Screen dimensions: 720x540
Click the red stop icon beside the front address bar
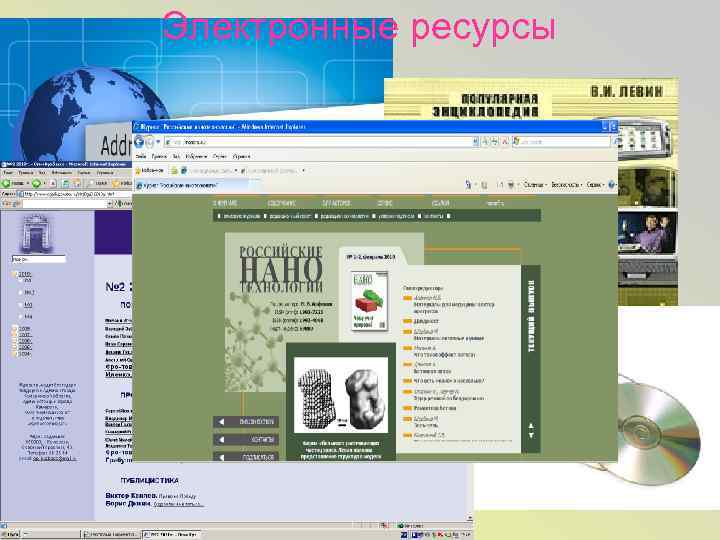[x=505, y=142]
